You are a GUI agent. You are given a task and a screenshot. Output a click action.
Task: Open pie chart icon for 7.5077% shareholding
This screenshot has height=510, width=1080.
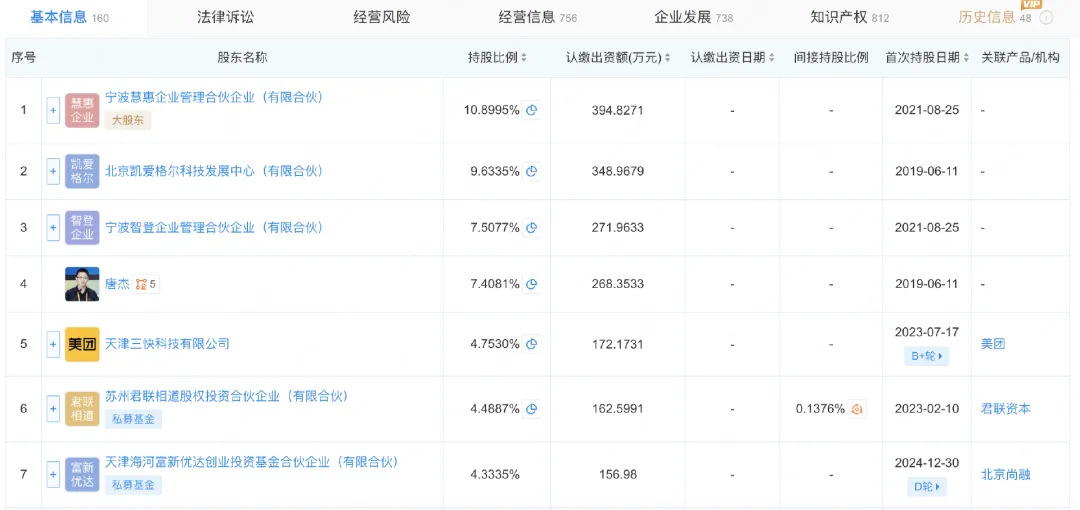coord(531,227)
